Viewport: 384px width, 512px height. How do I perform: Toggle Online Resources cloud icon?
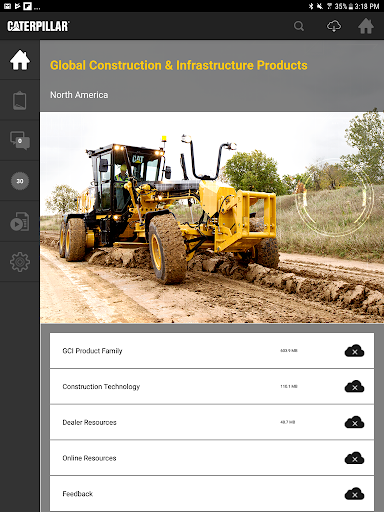[x=354, y=458]
